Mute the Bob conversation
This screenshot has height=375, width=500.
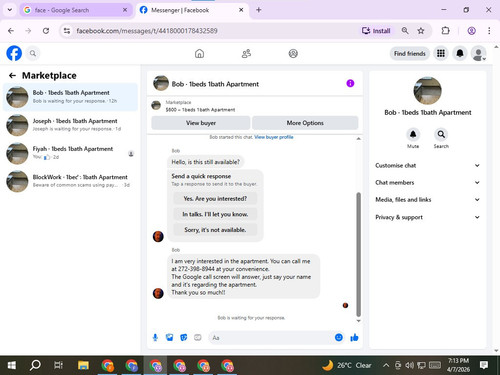tap(413, 135)
